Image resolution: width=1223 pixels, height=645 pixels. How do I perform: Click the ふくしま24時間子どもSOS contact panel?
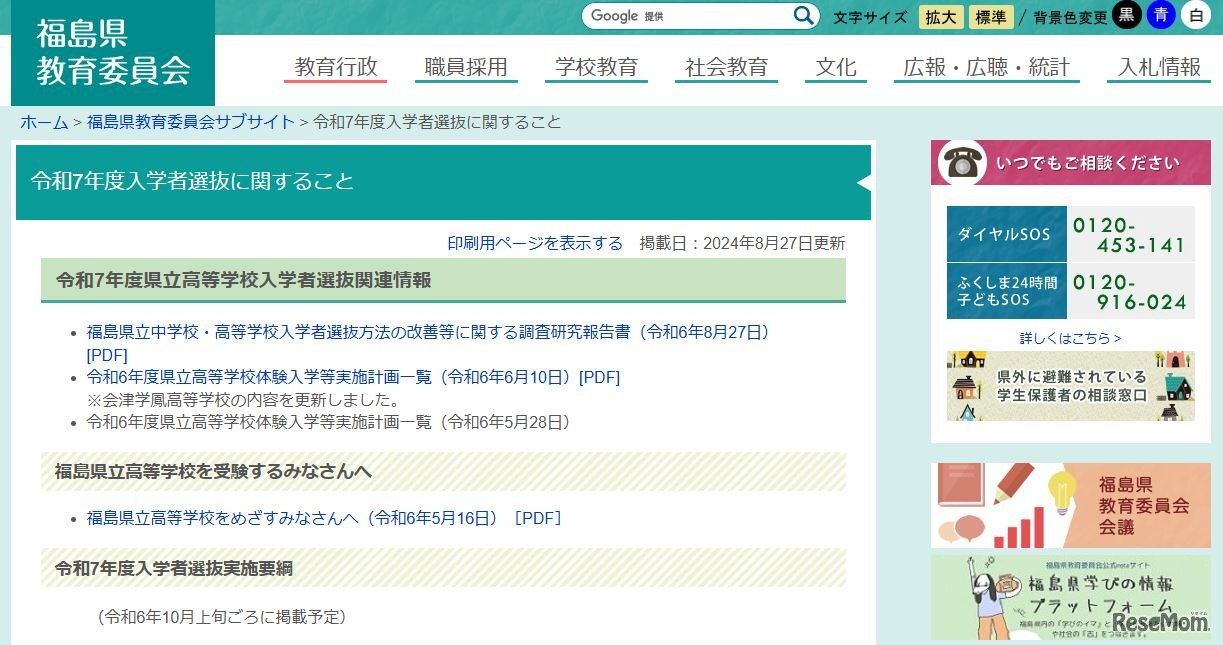click(x=1070, y=291)
